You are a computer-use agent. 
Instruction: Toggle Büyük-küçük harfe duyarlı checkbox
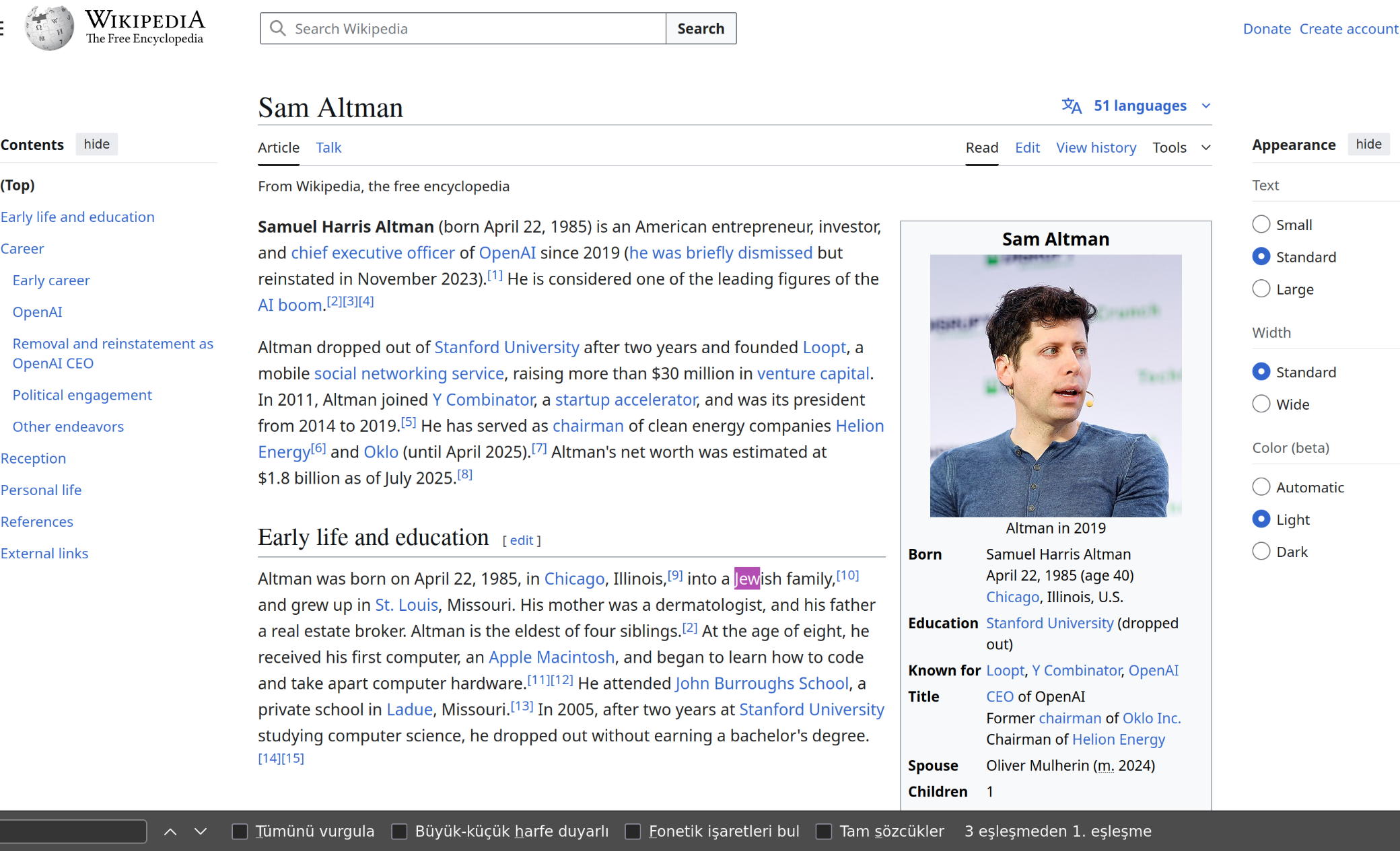tap(399, 831)
